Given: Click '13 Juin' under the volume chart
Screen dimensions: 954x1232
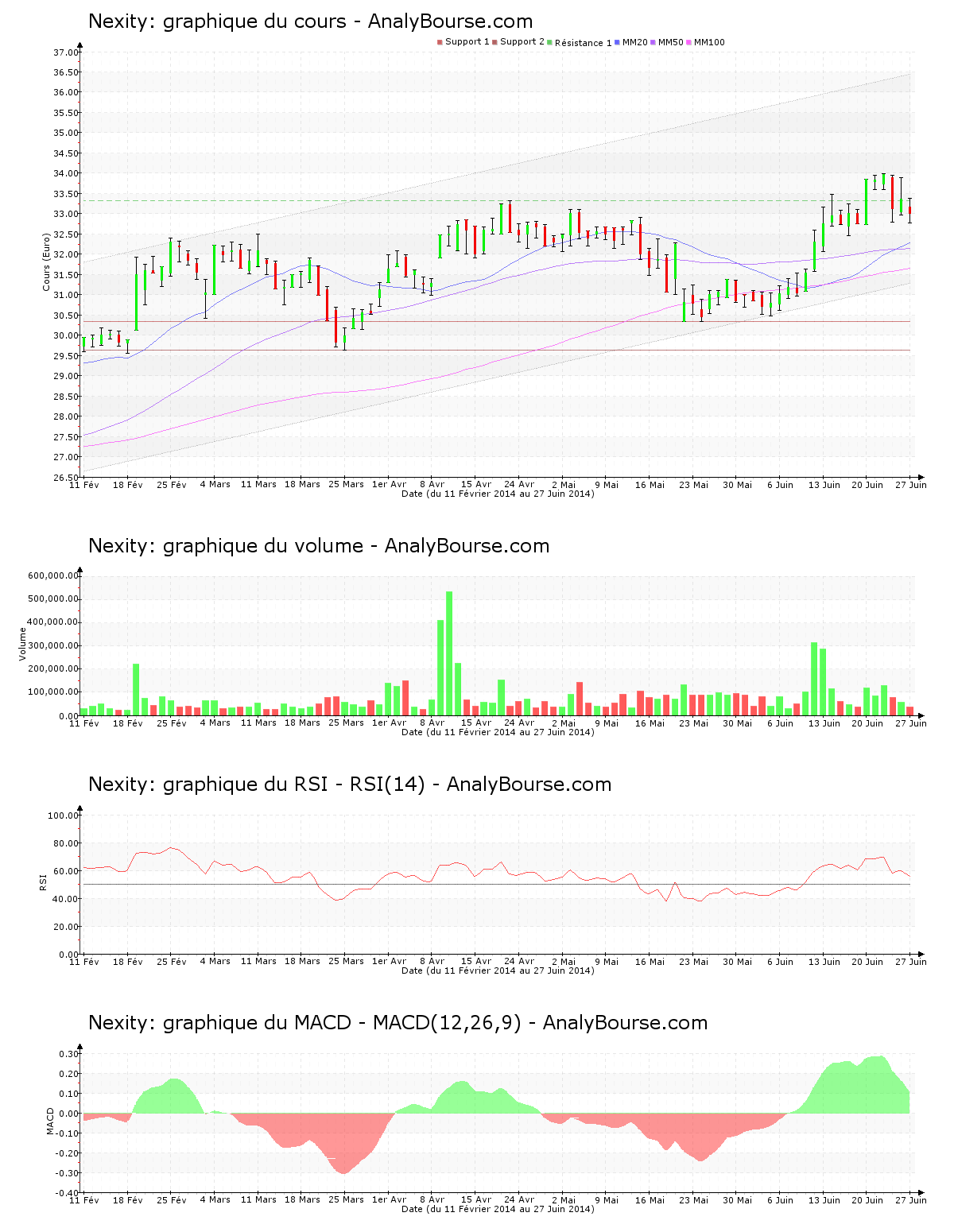Looking at the screenshot, I should [x=824, y=723].
